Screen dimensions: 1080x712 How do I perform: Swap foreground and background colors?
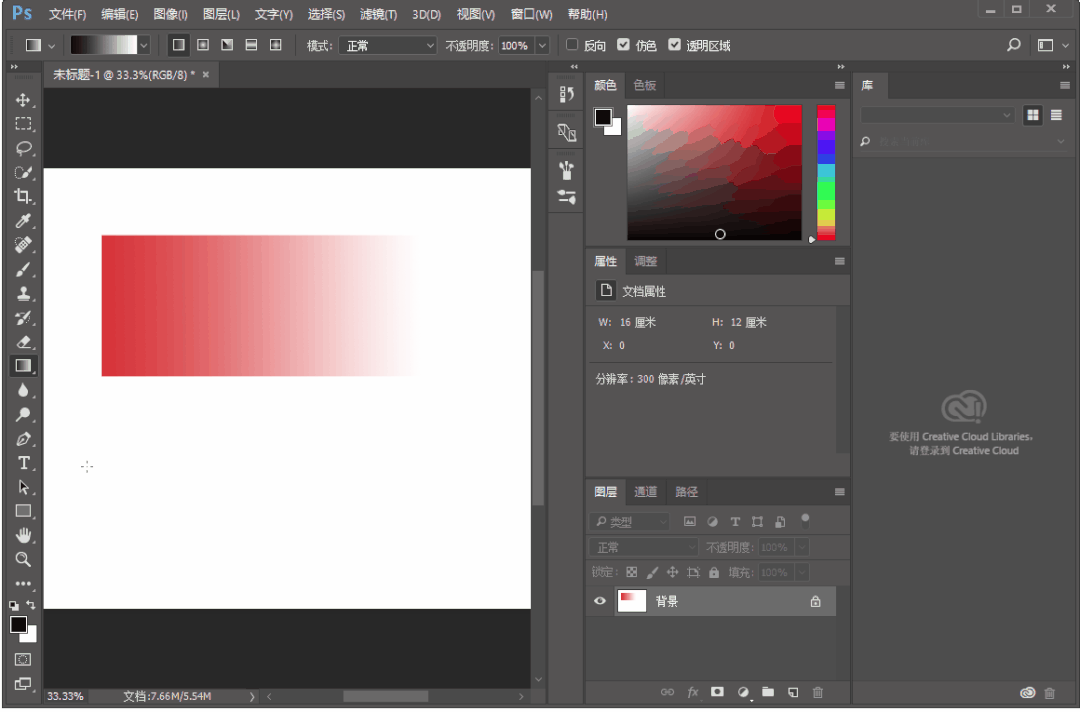(x=30, y=605)
